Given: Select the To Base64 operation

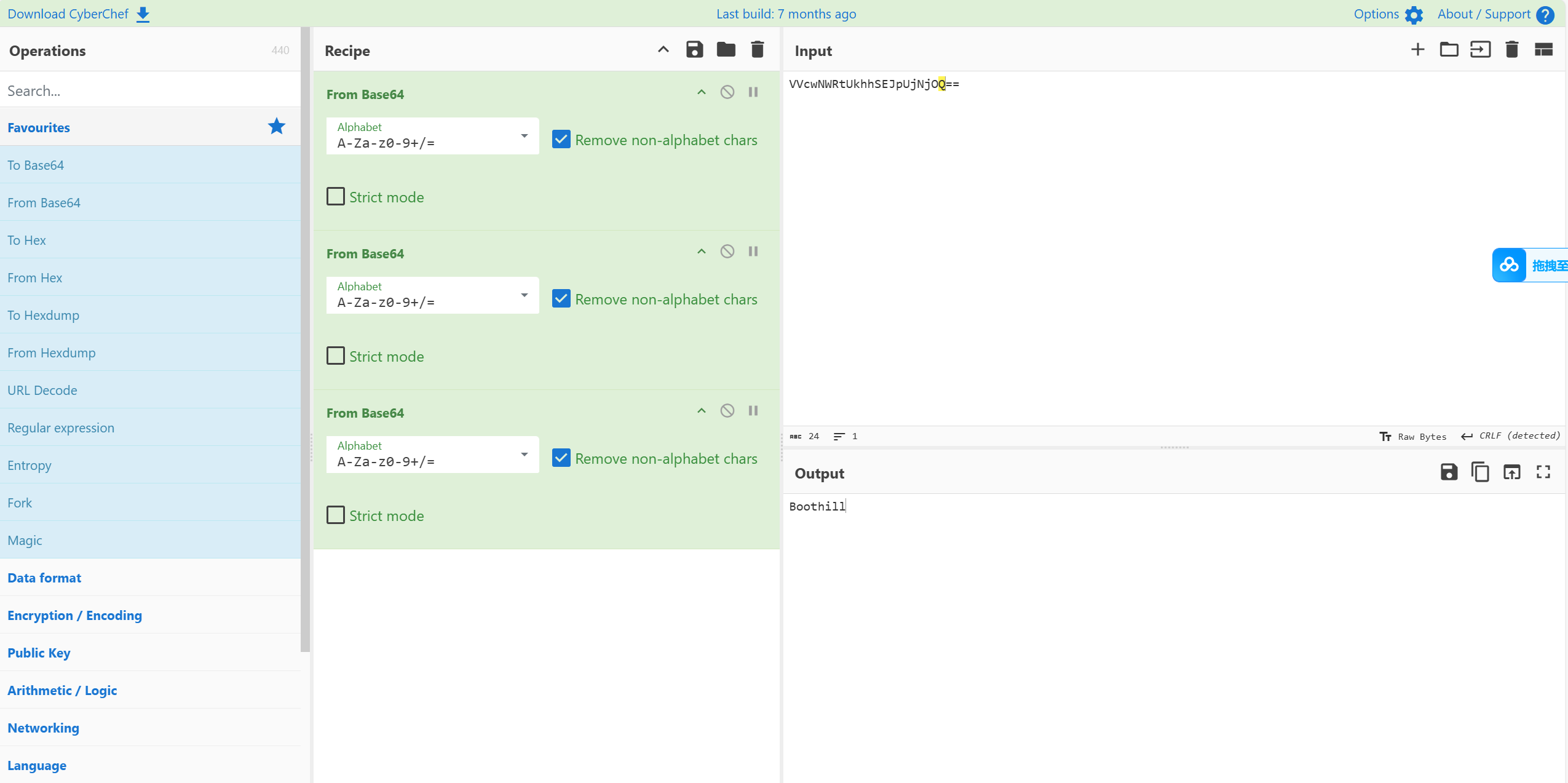Looking at the screenshot, I should 150,165.
